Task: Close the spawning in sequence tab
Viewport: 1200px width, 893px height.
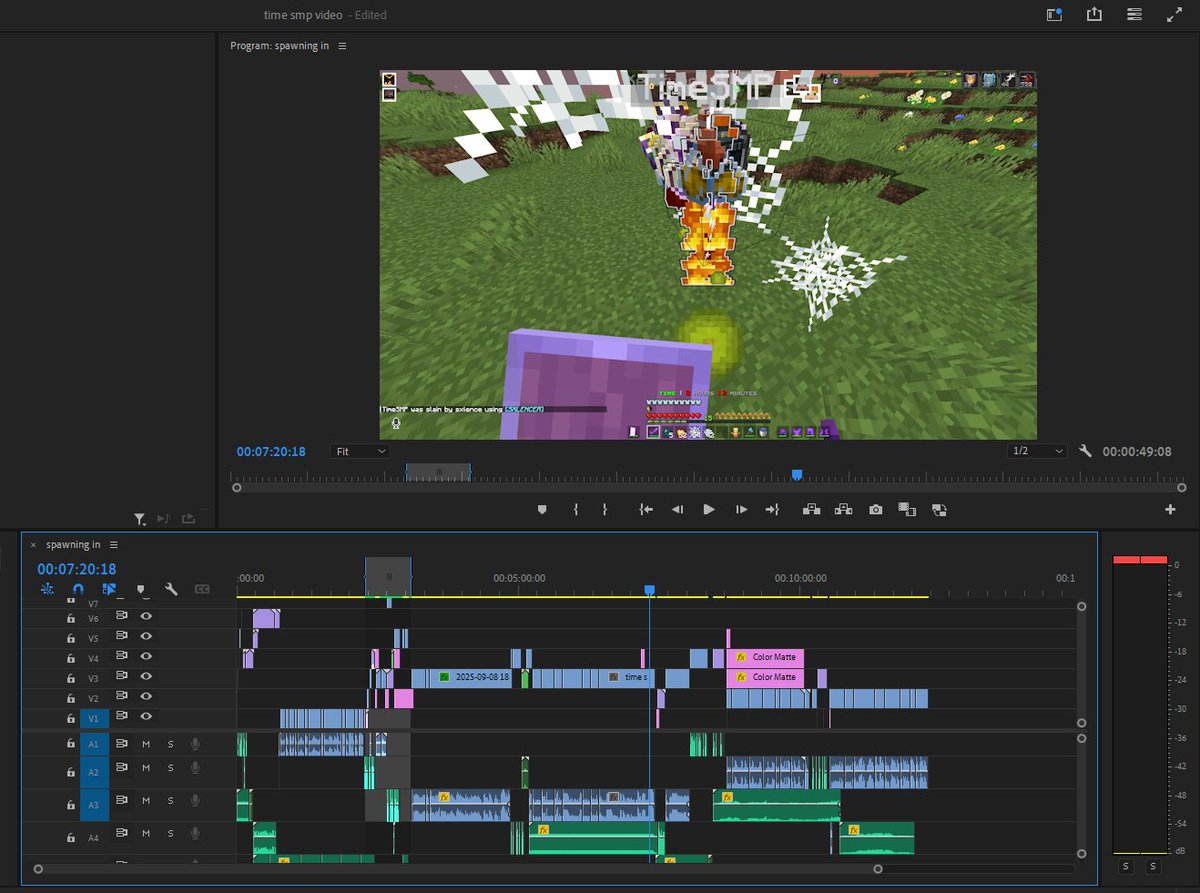Action: pyautogui.click(x=33, y=545)
